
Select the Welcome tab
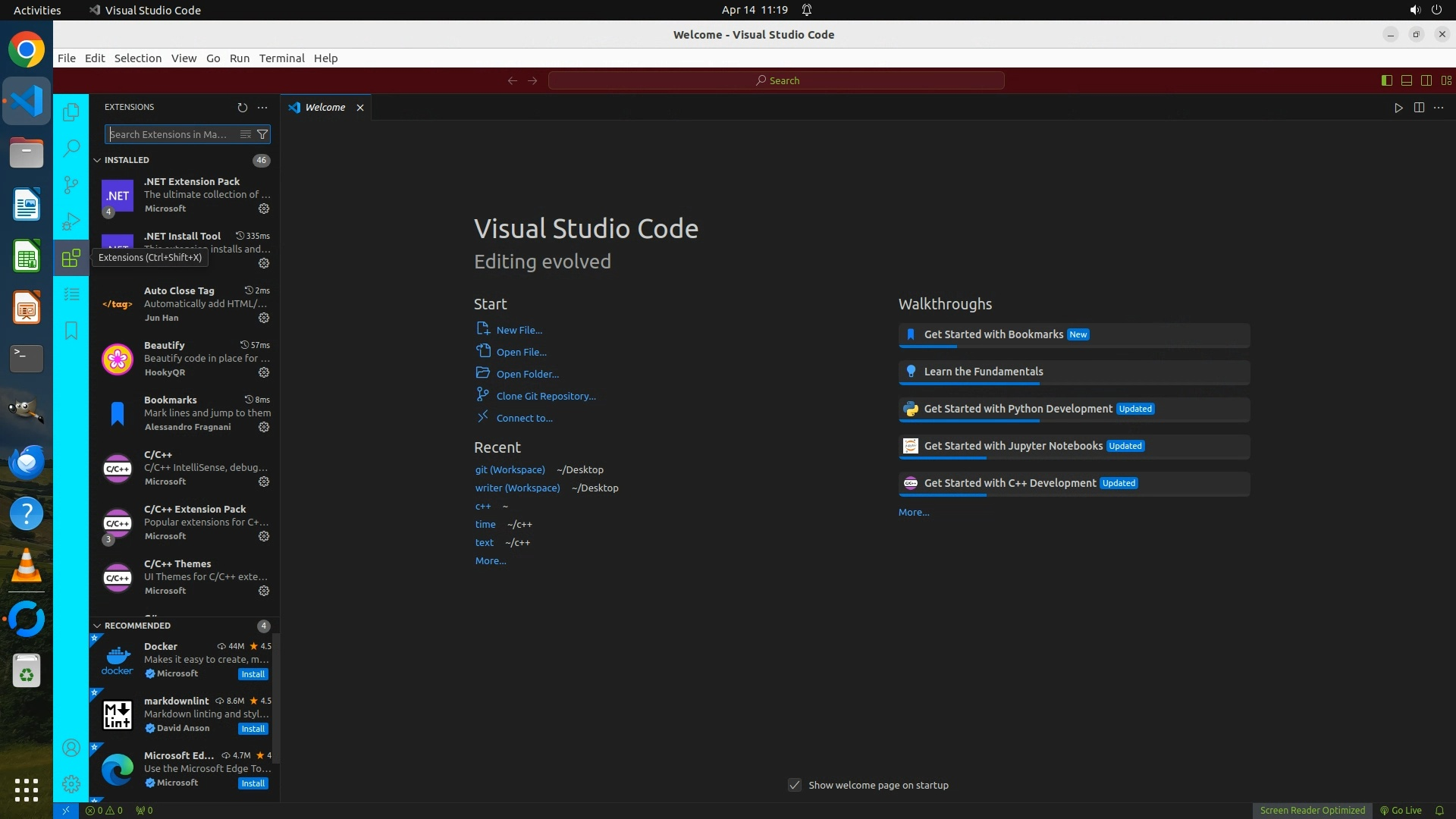point(325,108)
